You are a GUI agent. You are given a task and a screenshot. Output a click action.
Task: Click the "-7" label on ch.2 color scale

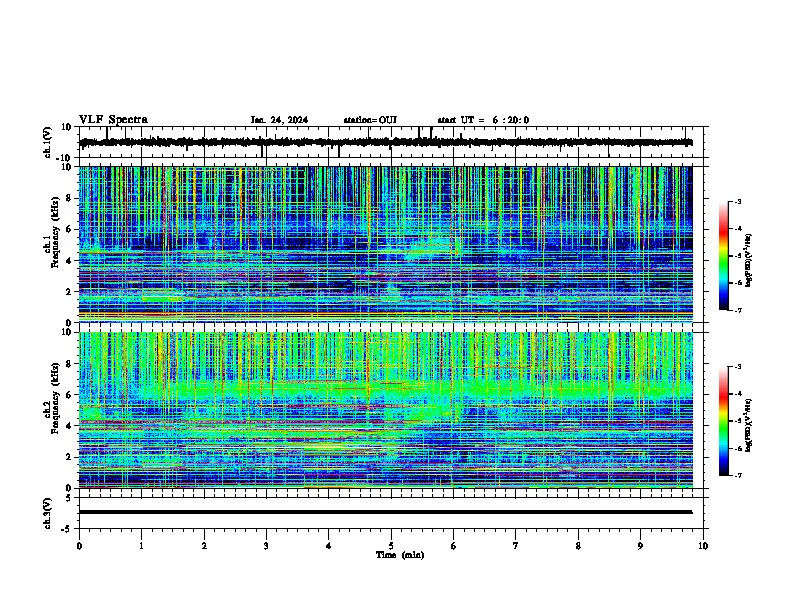click(x=737, y=476)
